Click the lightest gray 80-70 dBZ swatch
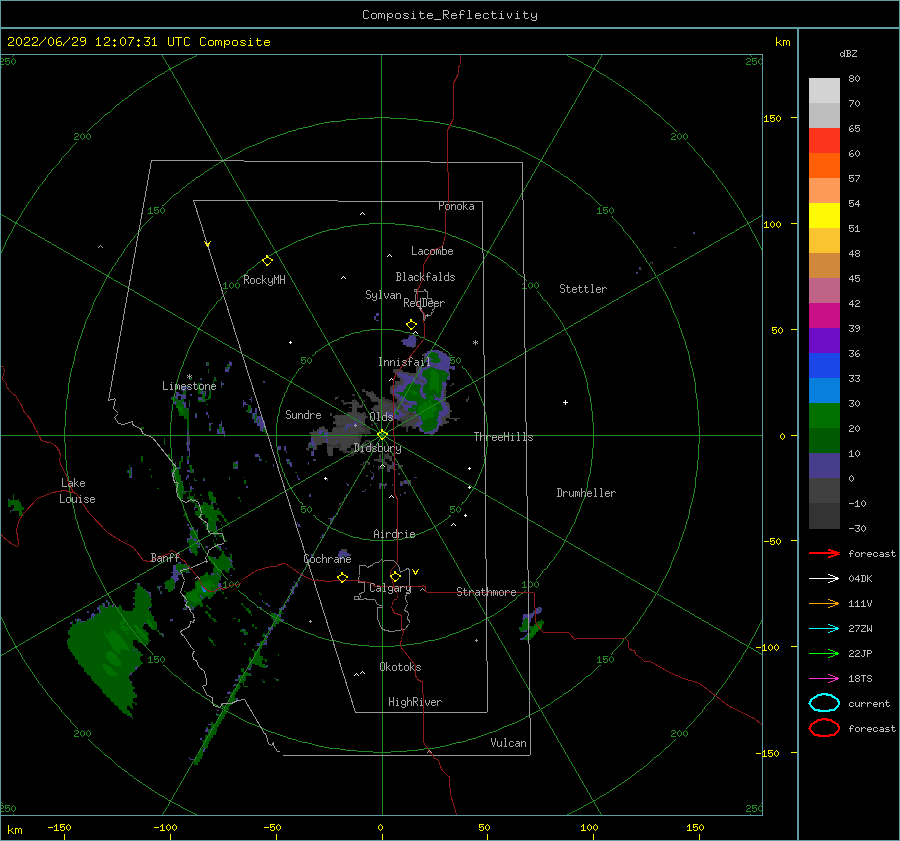Viewport: 900px width, 841px height. pyautogui.click(x=824, y=91)
